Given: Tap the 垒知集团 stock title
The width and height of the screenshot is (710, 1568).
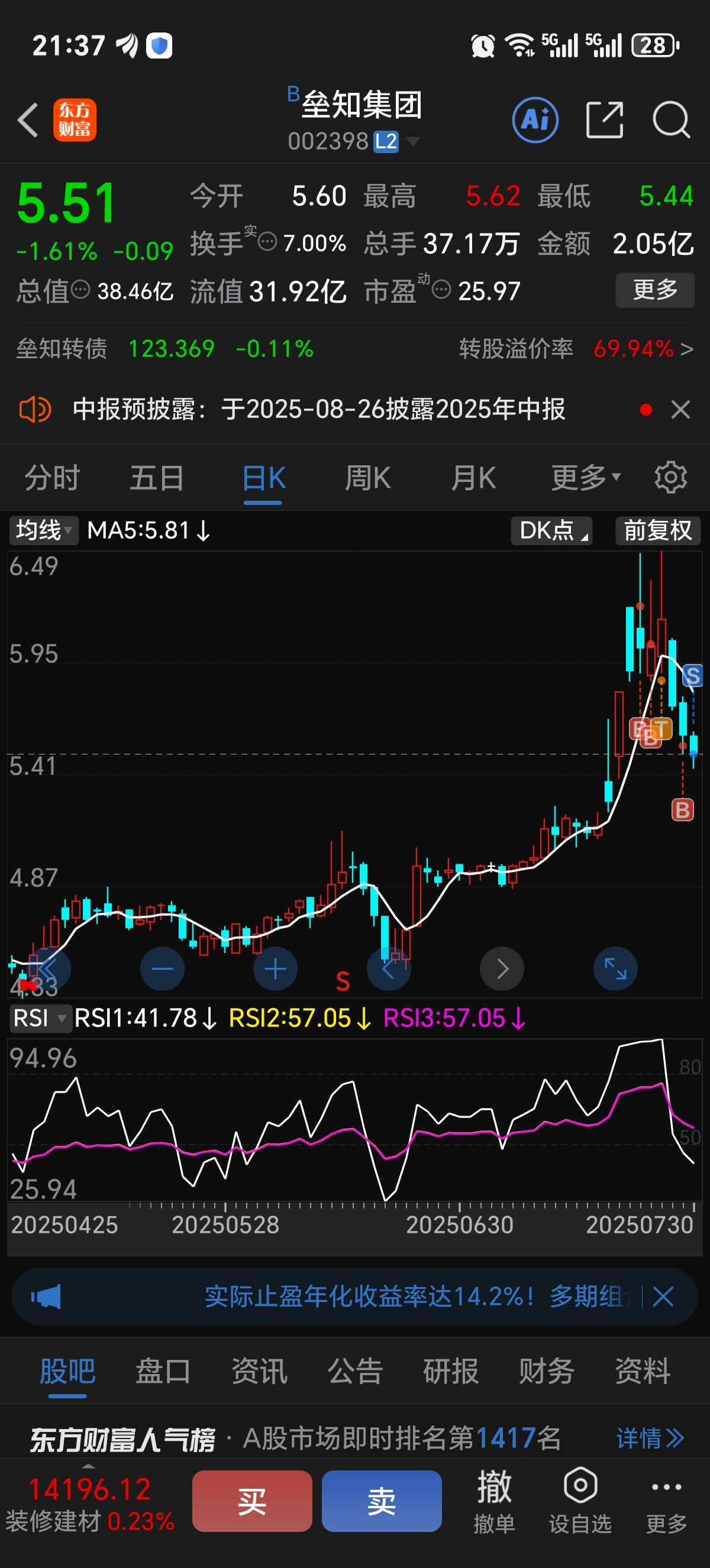Looking at the screenshot, I should click(362, 105).
